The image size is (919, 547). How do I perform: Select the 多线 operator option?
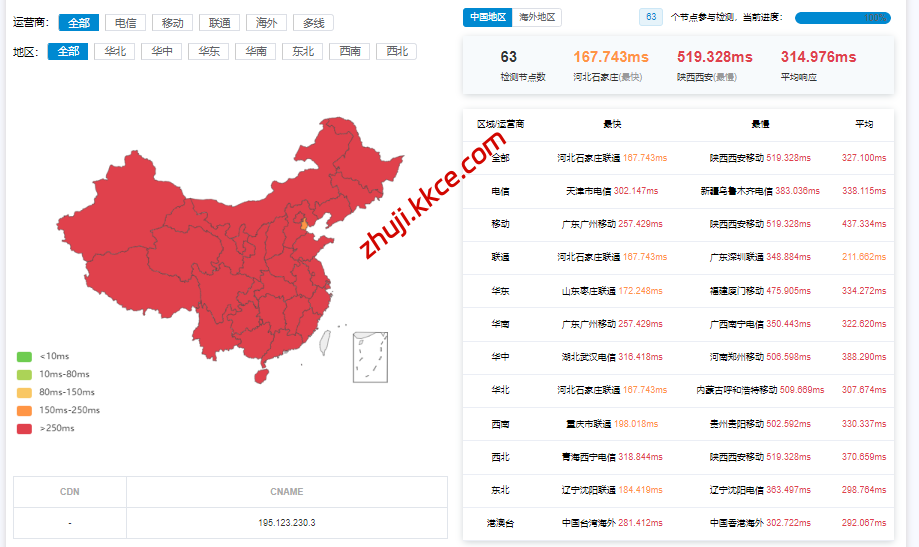[313, 23]
